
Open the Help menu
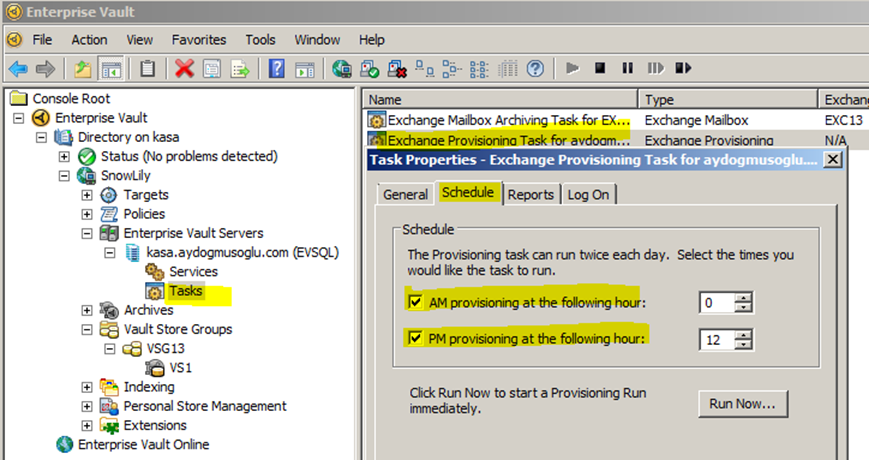pyautogui.click(x=372, y=40)
